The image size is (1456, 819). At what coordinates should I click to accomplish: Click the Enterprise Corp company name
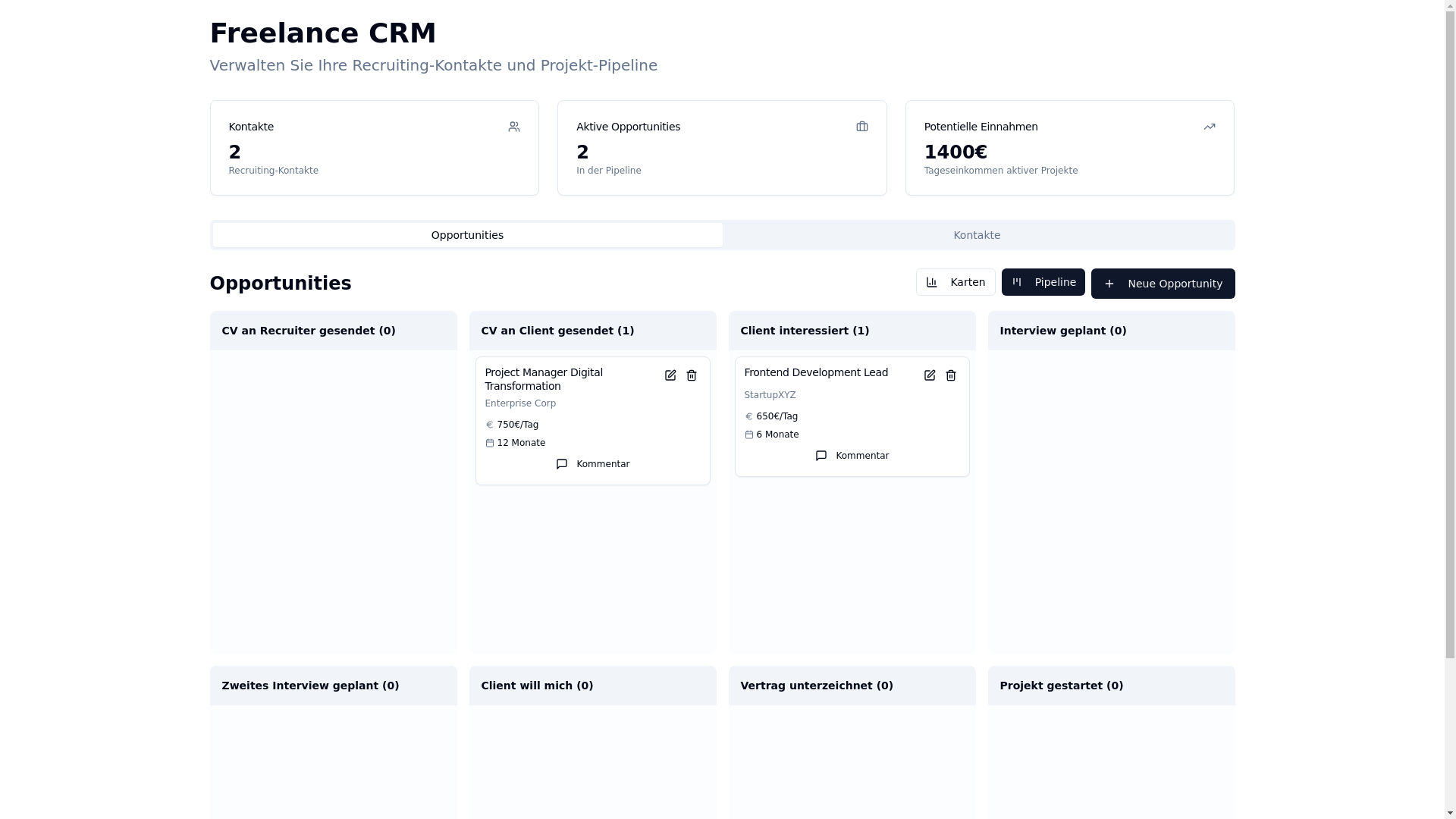click(521, 403)
